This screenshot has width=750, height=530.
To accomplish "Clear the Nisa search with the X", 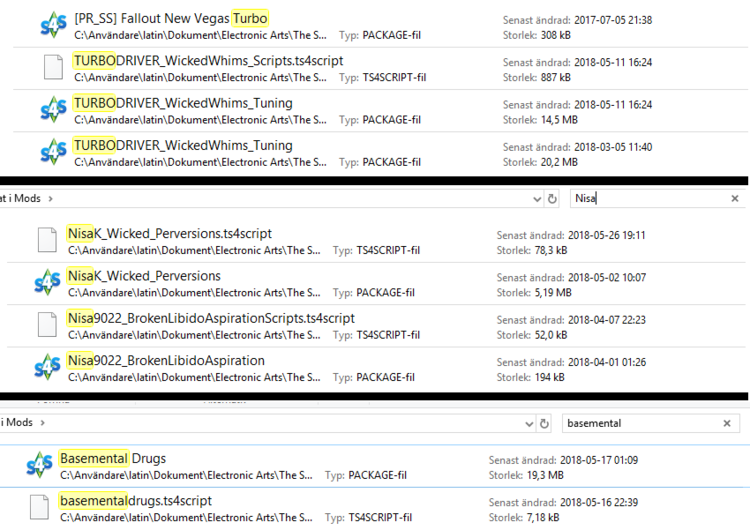I will (x=735, y=199).
